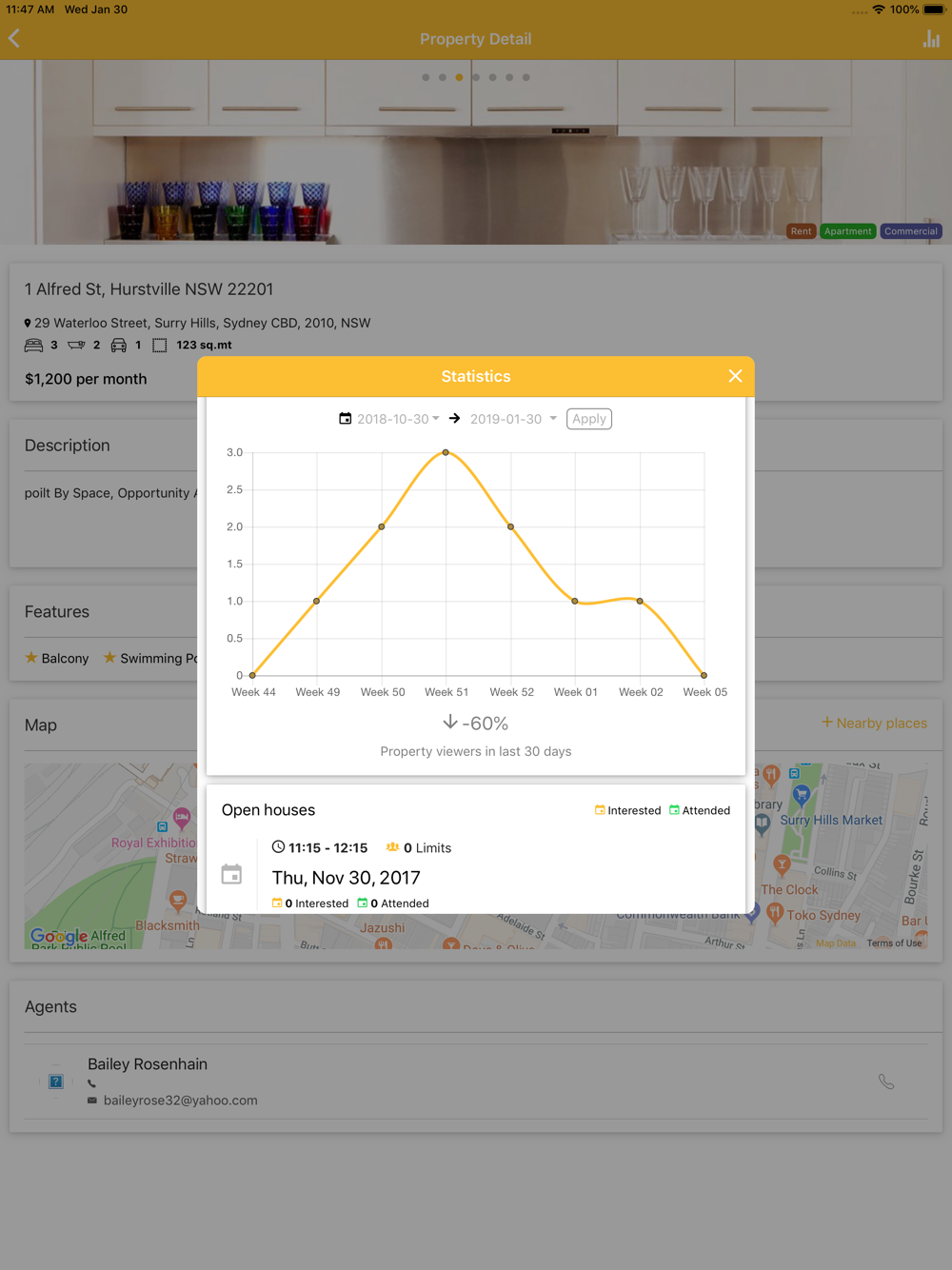Click the Surry Hills Market map label
The width and height of the screenshot is (952, 1270).
(831, 821)
